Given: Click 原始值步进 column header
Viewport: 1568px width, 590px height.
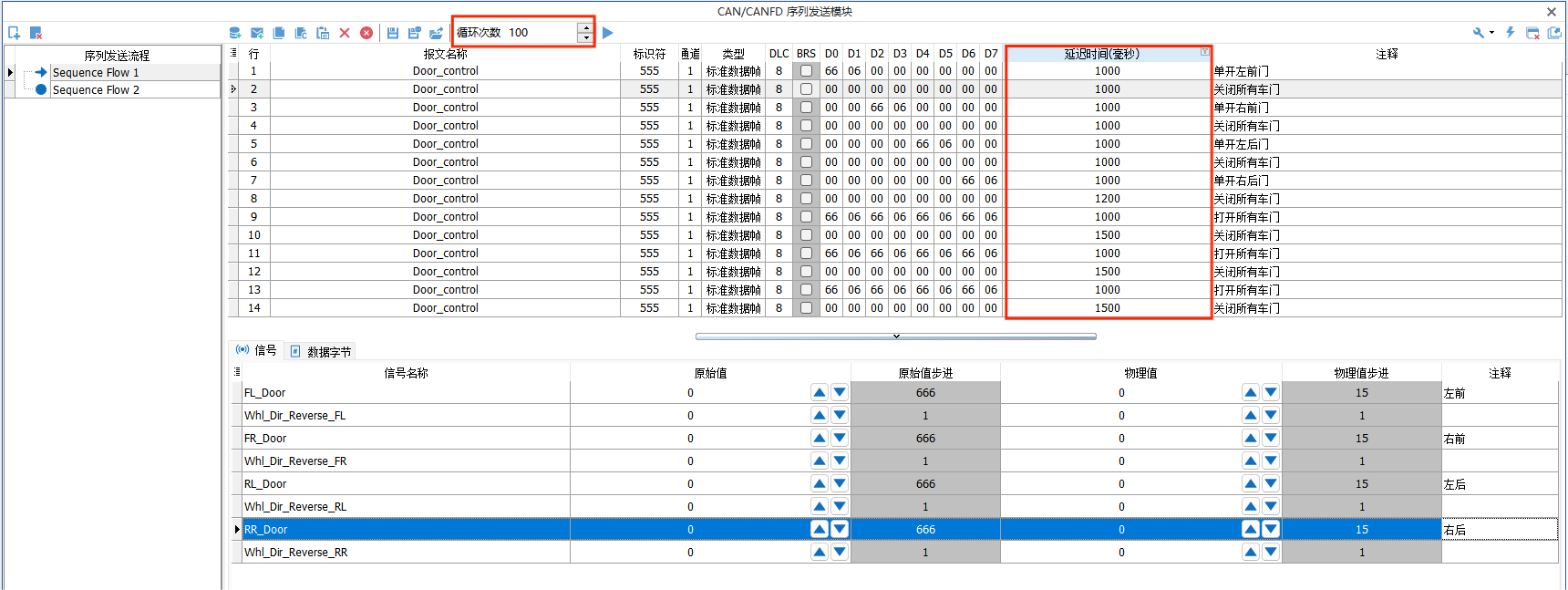Looking at the screenshot, I should 925,373.
